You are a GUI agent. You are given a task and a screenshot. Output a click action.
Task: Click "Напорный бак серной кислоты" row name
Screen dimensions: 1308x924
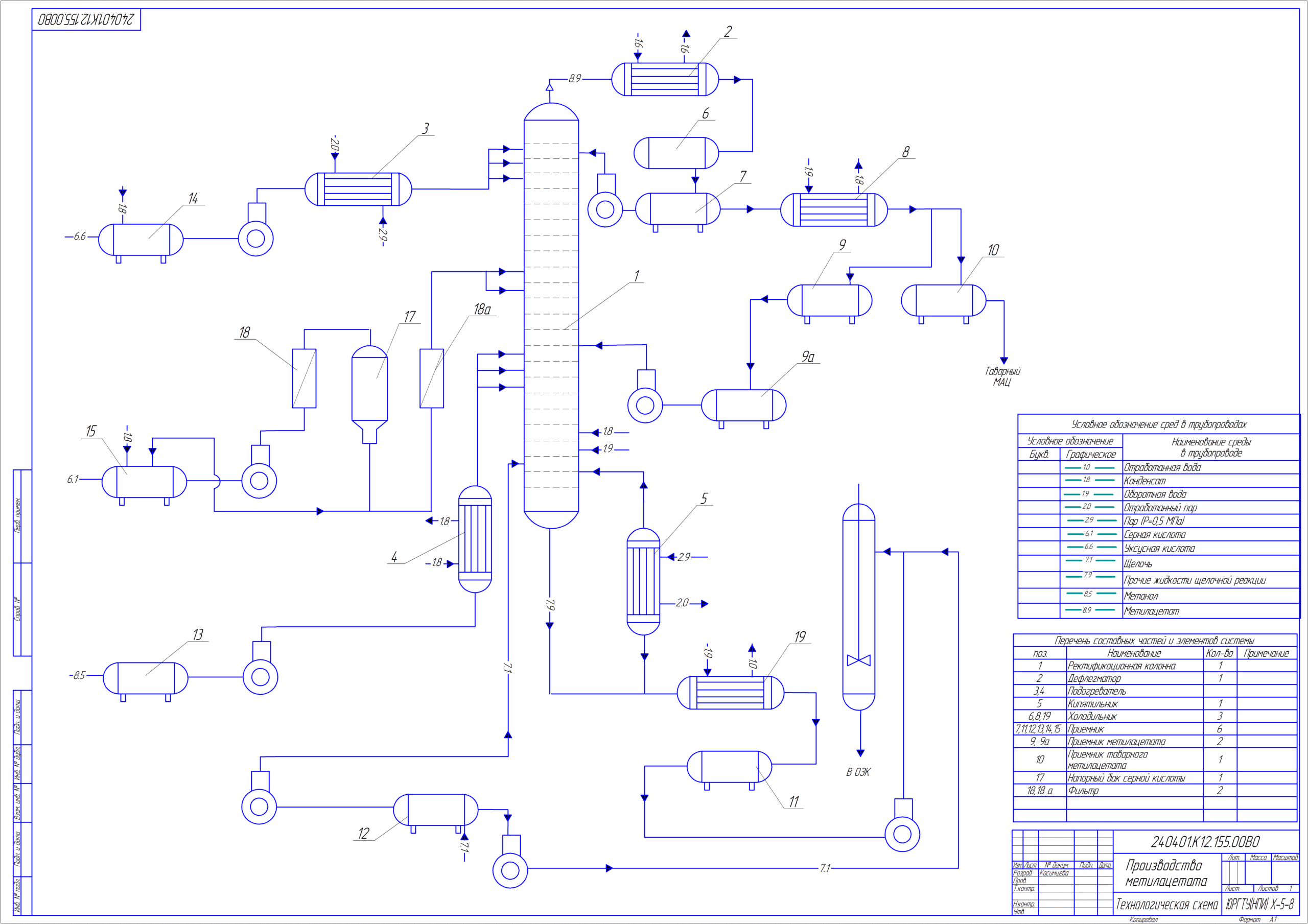click(x=1127, y=778)
